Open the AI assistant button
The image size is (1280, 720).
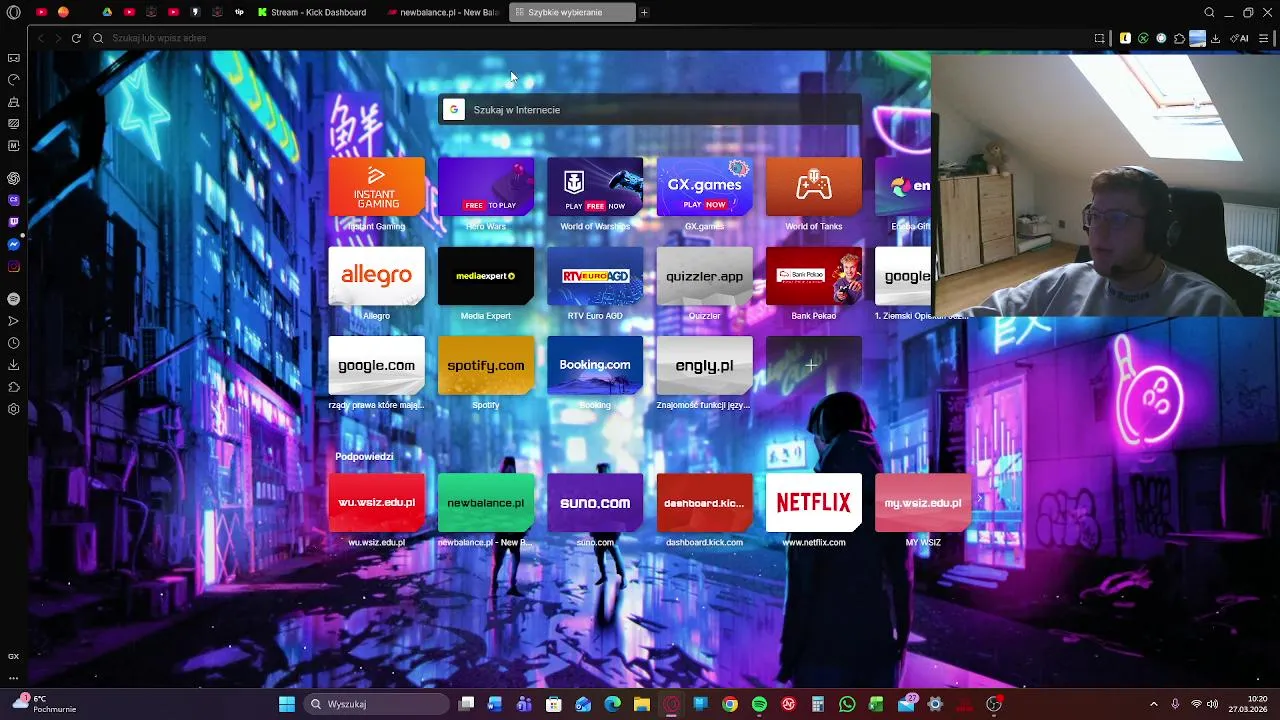[1240, 38]
